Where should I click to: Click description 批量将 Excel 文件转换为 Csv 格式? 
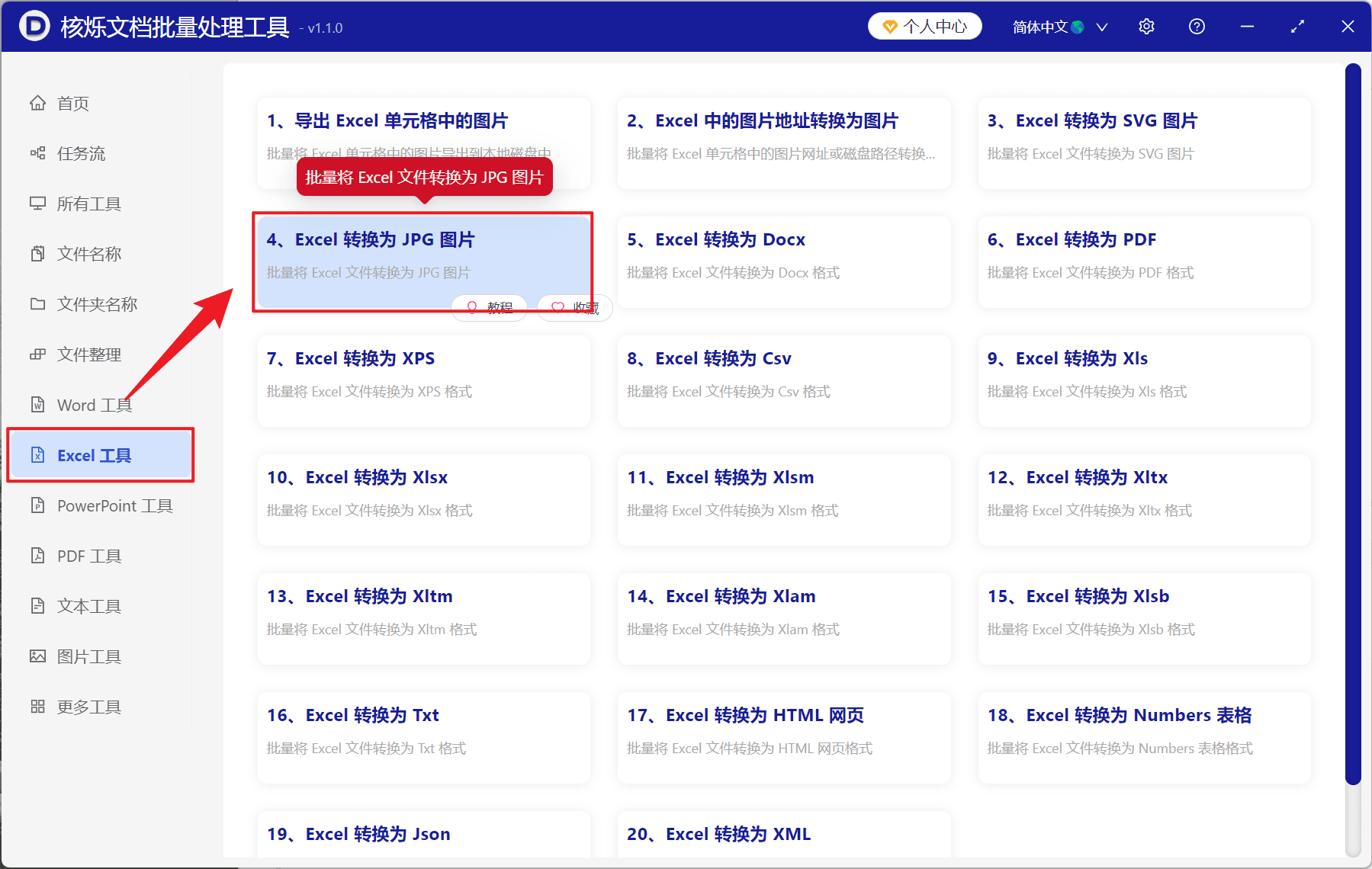(x=728, y=392)
